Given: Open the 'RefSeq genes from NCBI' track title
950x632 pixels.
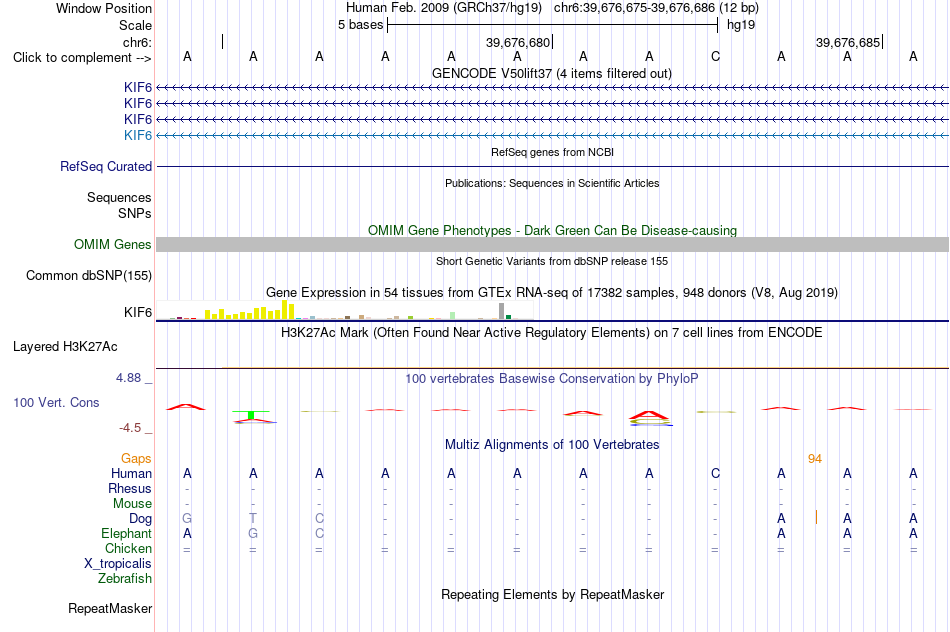Looking at the screenshot, I should tap(552, 152).
